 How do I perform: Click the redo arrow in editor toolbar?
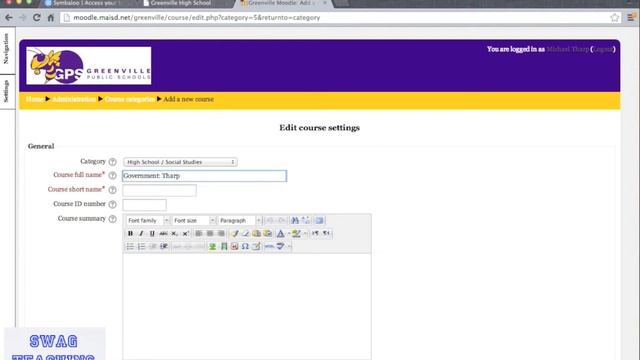pos(281,220)
